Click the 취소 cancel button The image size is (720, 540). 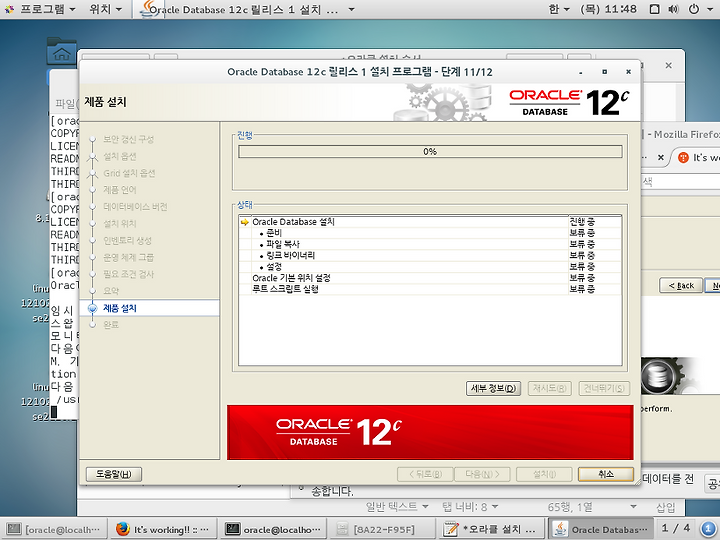(x=606, y=474)
